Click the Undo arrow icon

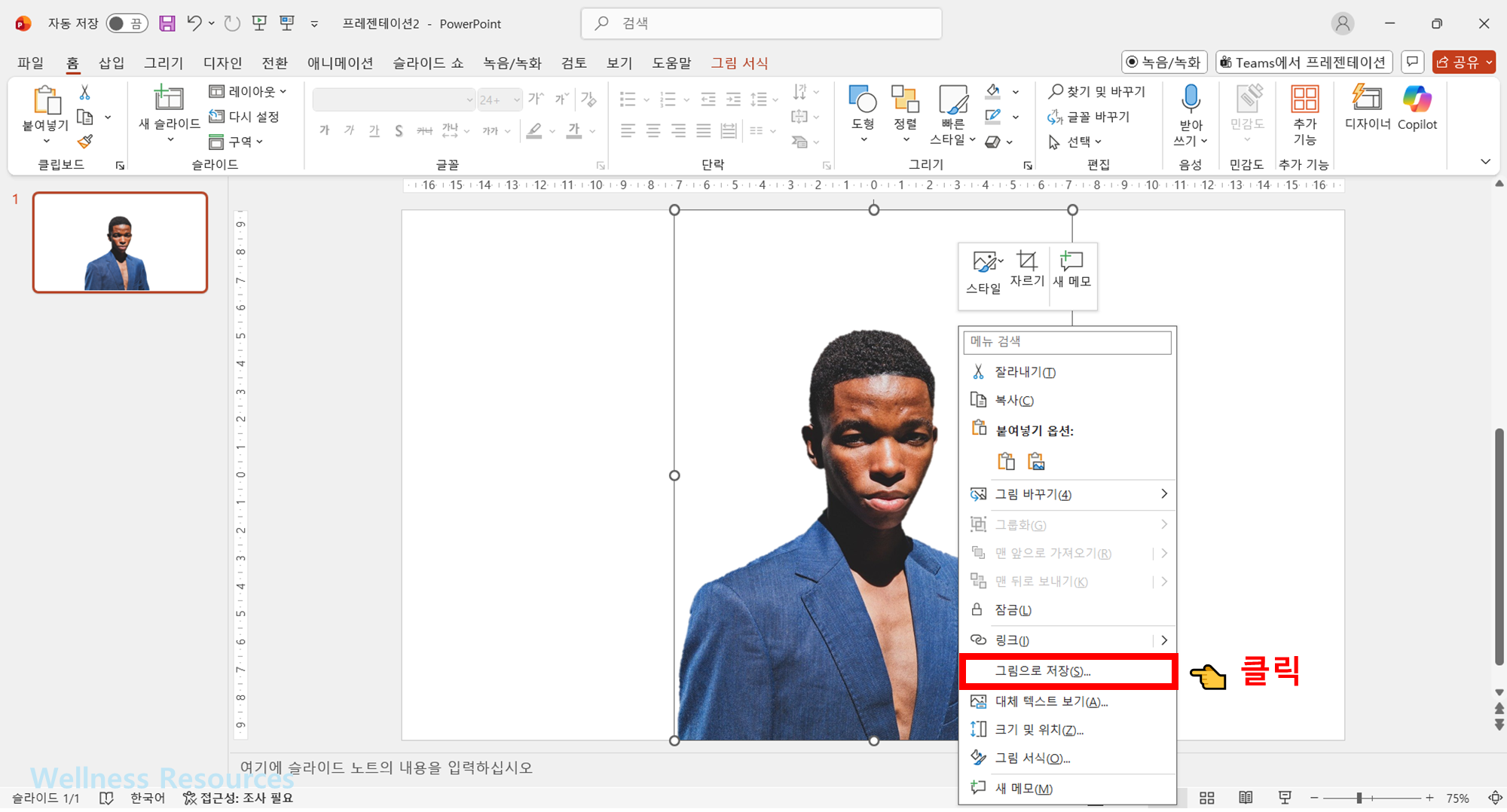pyautogui.click(x=194, y=23)
